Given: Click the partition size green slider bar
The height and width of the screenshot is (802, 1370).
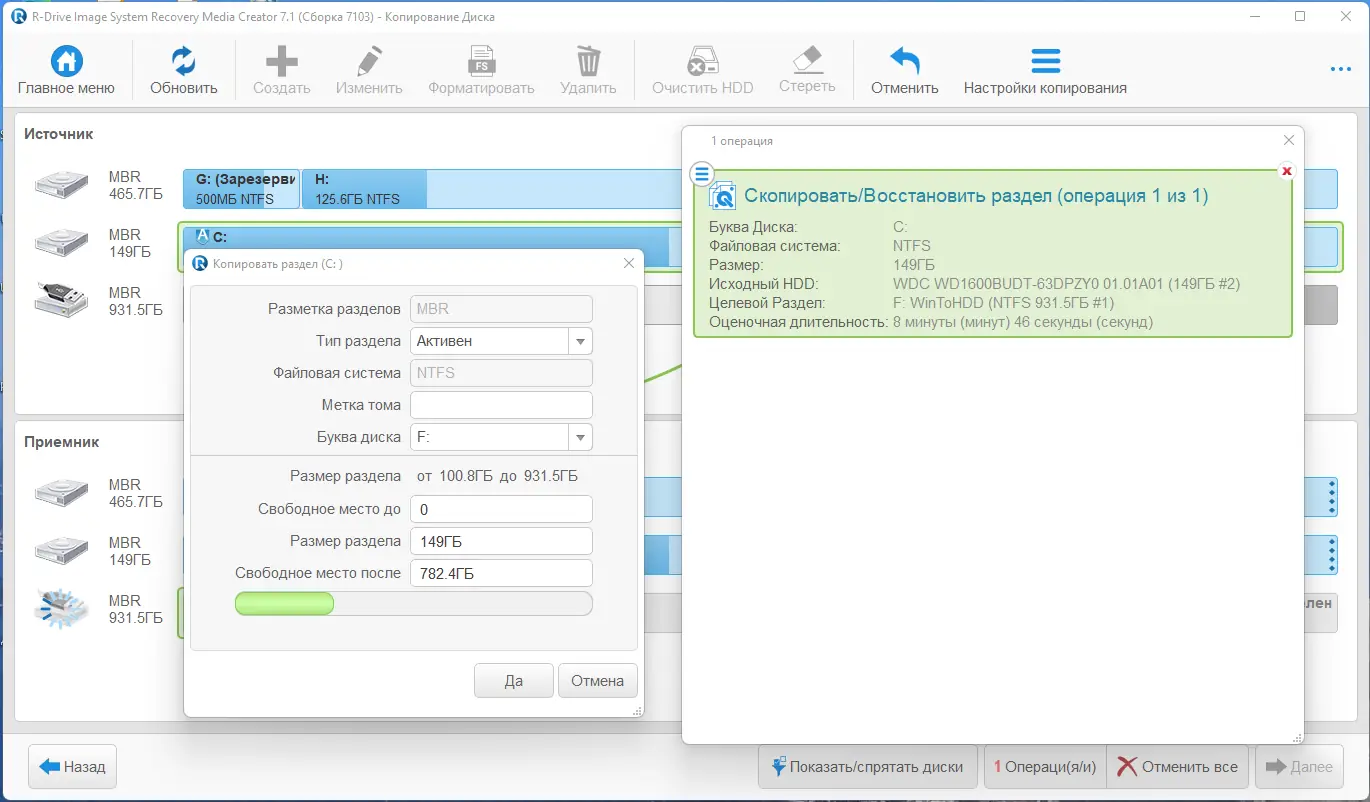Looking at the screenshot, I should 284,603.
